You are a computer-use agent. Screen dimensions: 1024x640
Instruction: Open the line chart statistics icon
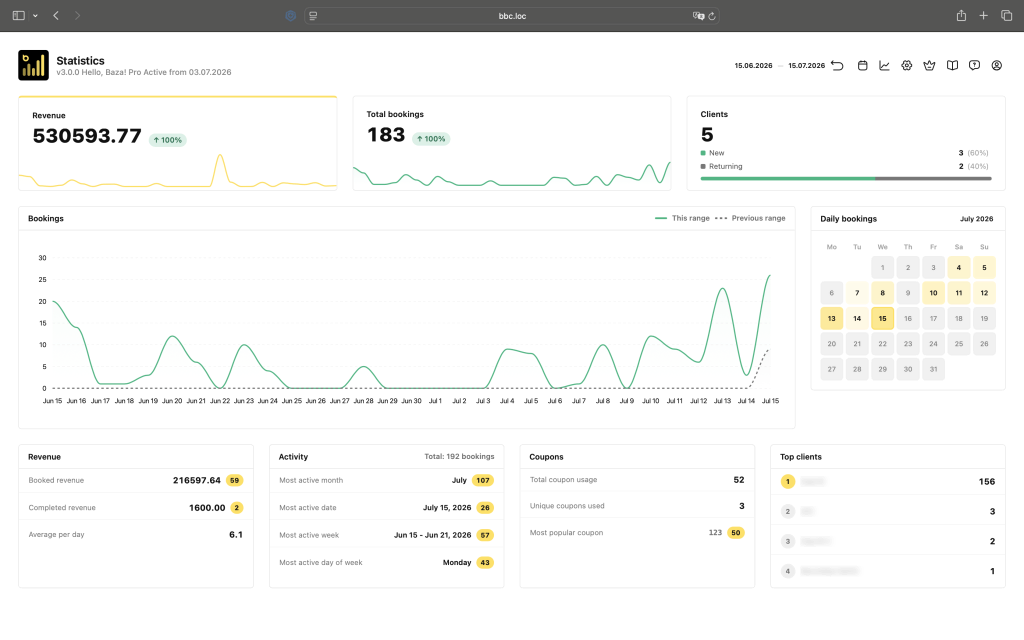(884, 65)
